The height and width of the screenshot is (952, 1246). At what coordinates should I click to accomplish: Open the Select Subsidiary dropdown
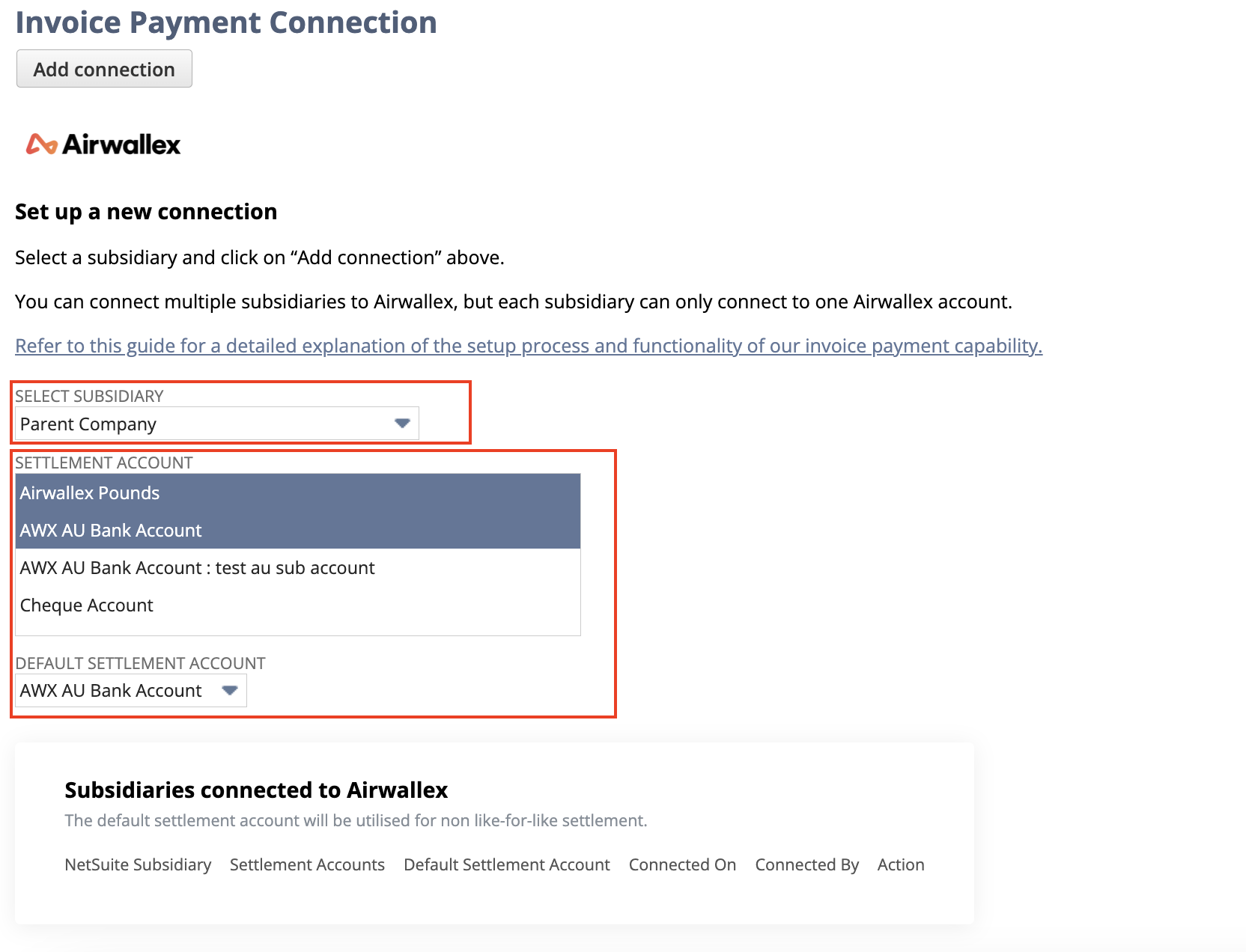[x=216, y=424]
